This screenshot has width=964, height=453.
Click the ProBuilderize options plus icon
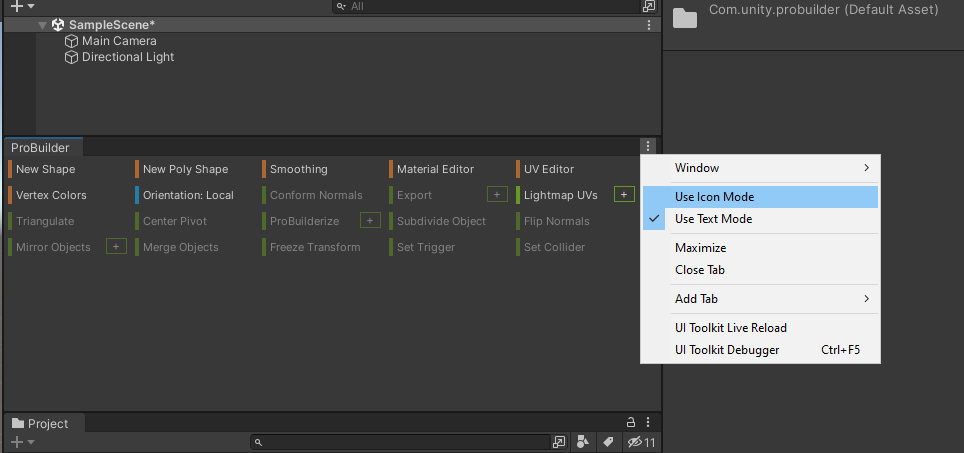[x=370, y=221]
